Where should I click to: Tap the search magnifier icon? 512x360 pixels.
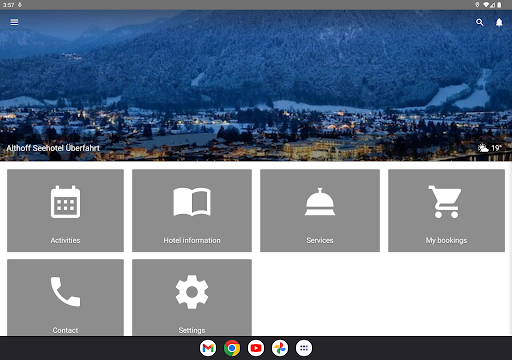479,22
